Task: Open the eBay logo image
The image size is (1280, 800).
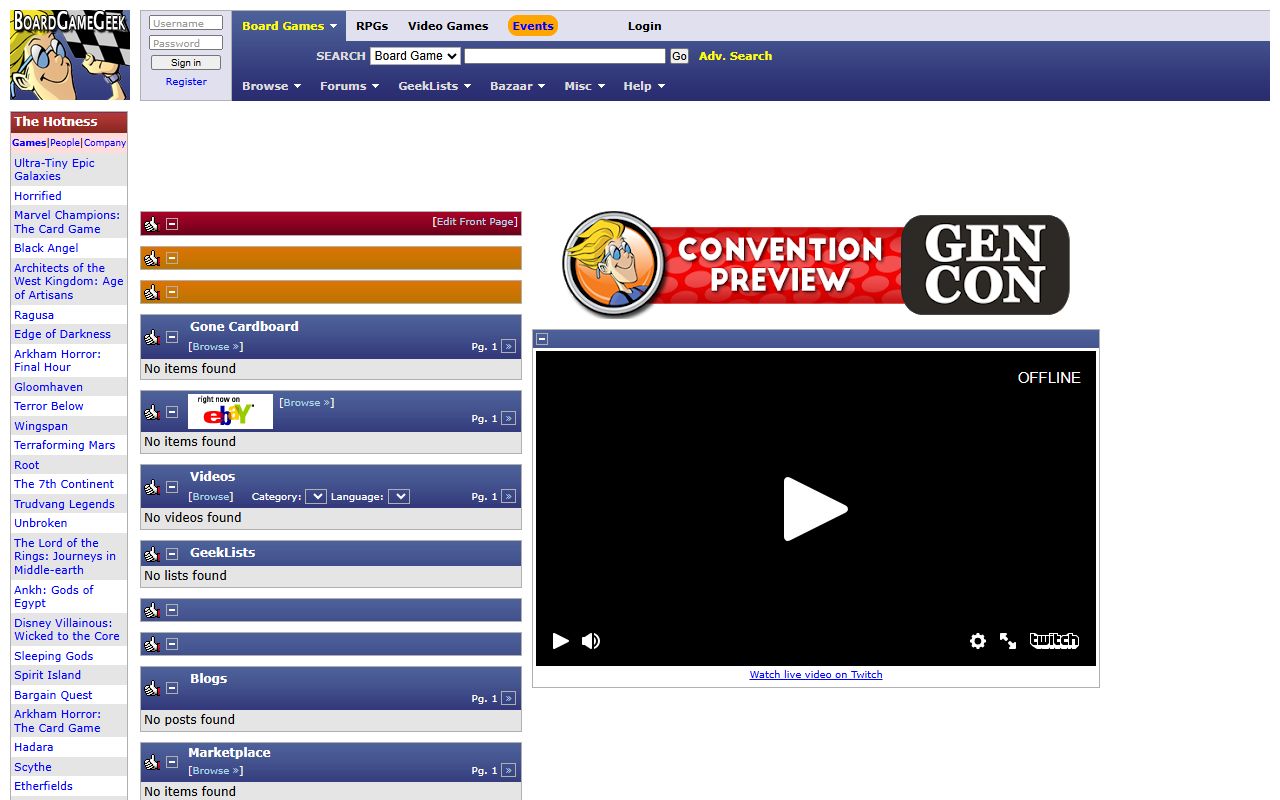Action: coord(230,411)
